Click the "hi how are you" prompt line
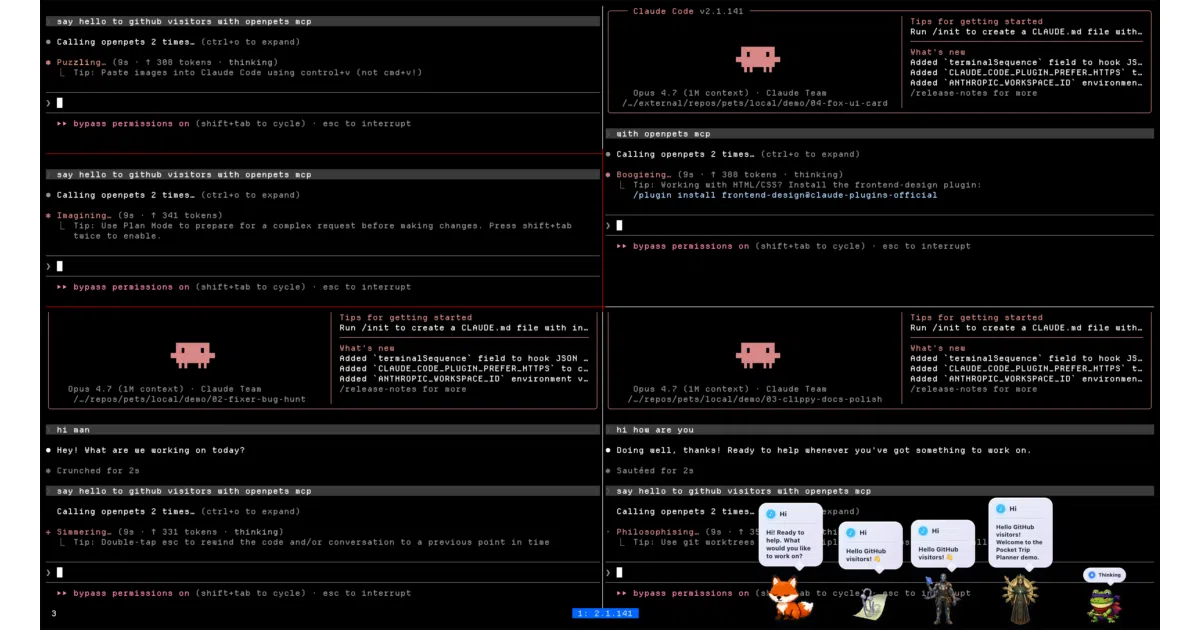This screenshot has height=630, width=1200. click(x=880, y=430)
